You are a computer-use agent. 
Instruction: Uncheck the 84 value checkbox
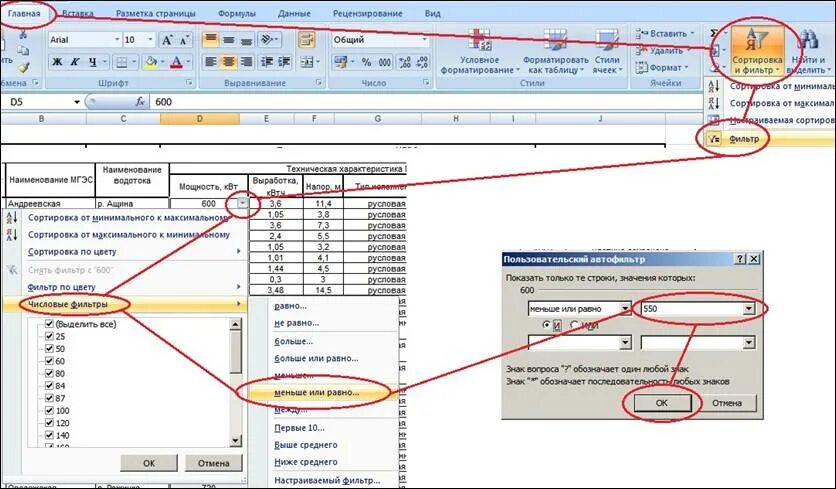pos(50,386)
